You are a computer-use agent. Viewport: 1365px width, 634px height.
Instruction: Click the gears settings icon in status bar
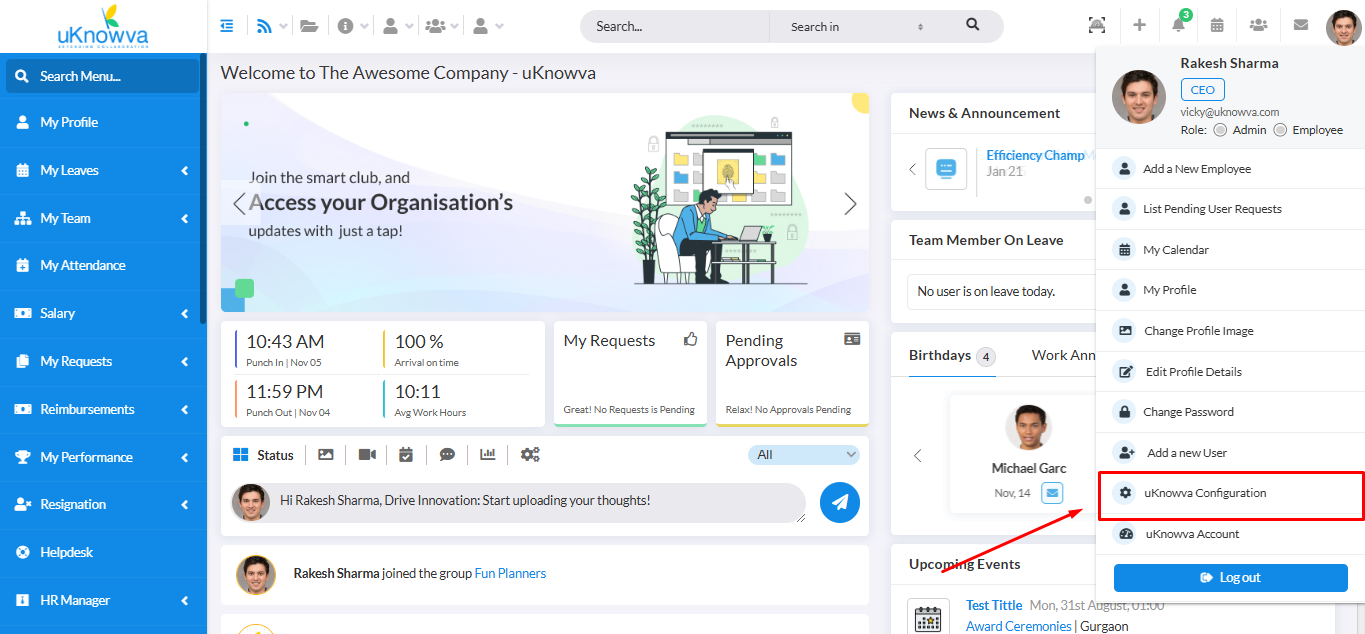coord(530,454)
